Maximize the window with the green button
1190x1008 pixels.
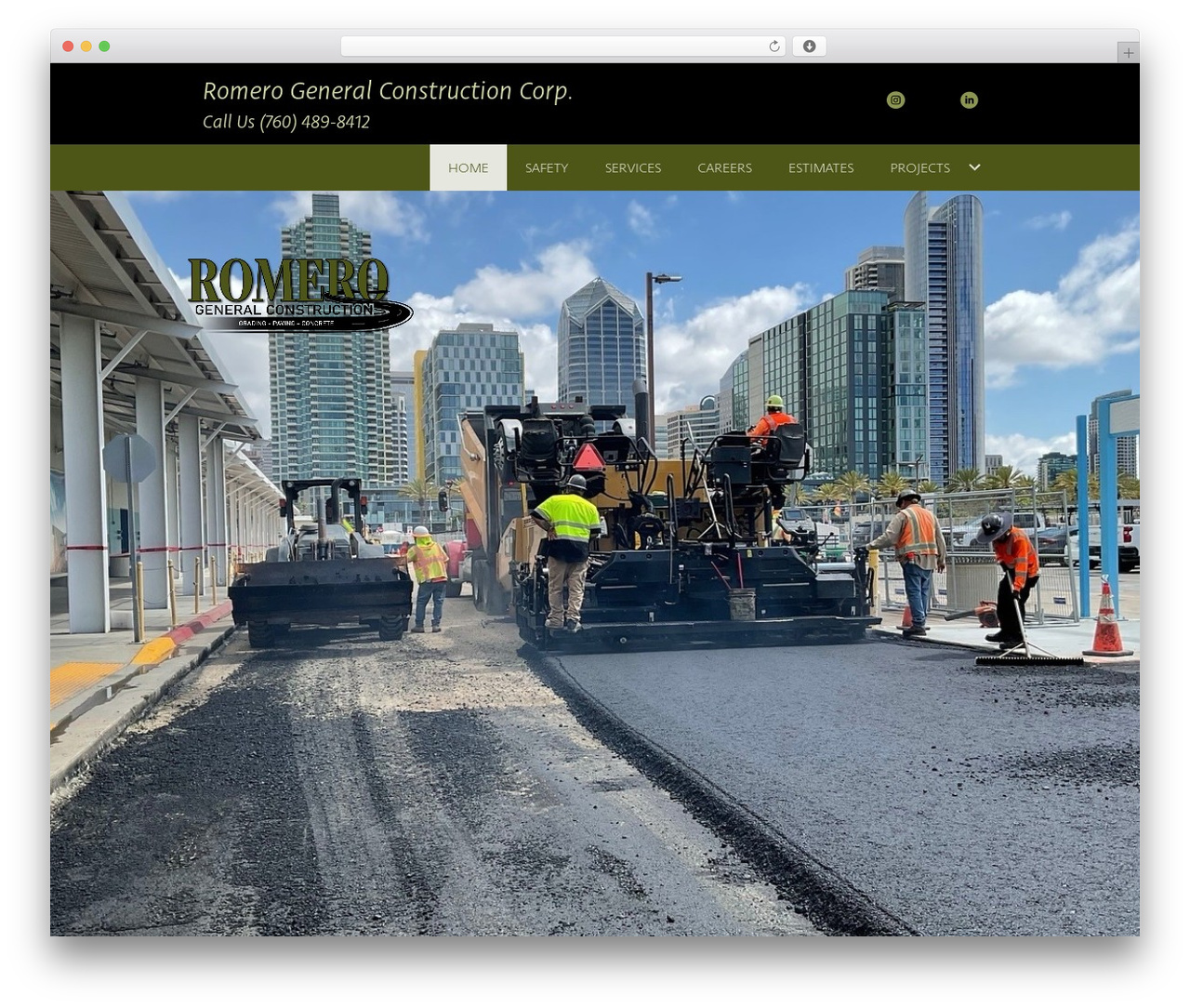point(104,46)
